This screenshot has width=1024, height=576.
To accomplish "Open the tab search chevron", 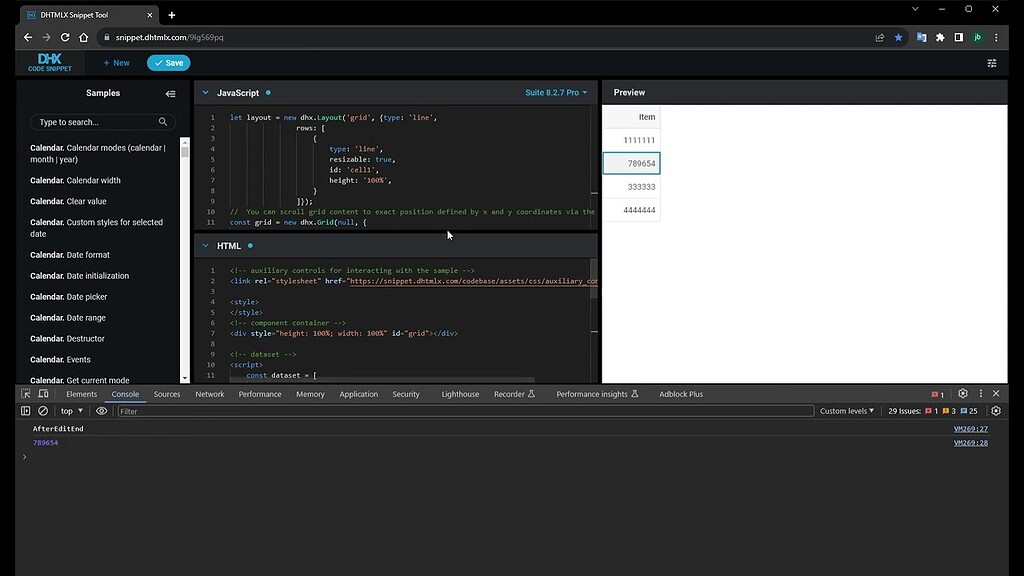I will pyautogui.click(x=915, y=9).
